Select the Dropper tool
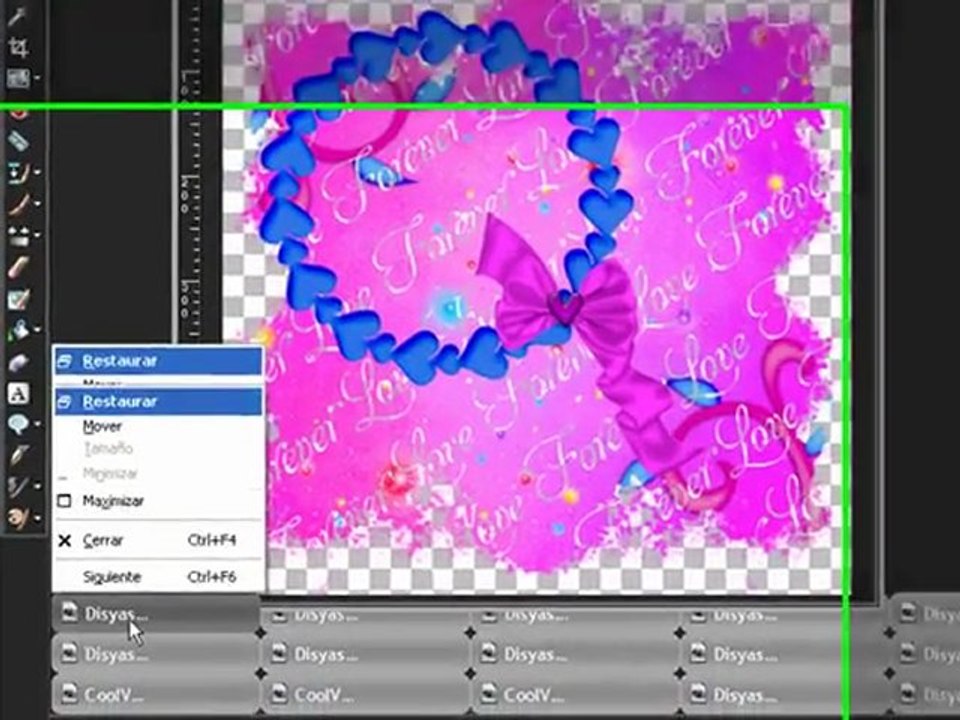Screen dimensions: 960x720 pyautogui.click(x=16, y=15)
